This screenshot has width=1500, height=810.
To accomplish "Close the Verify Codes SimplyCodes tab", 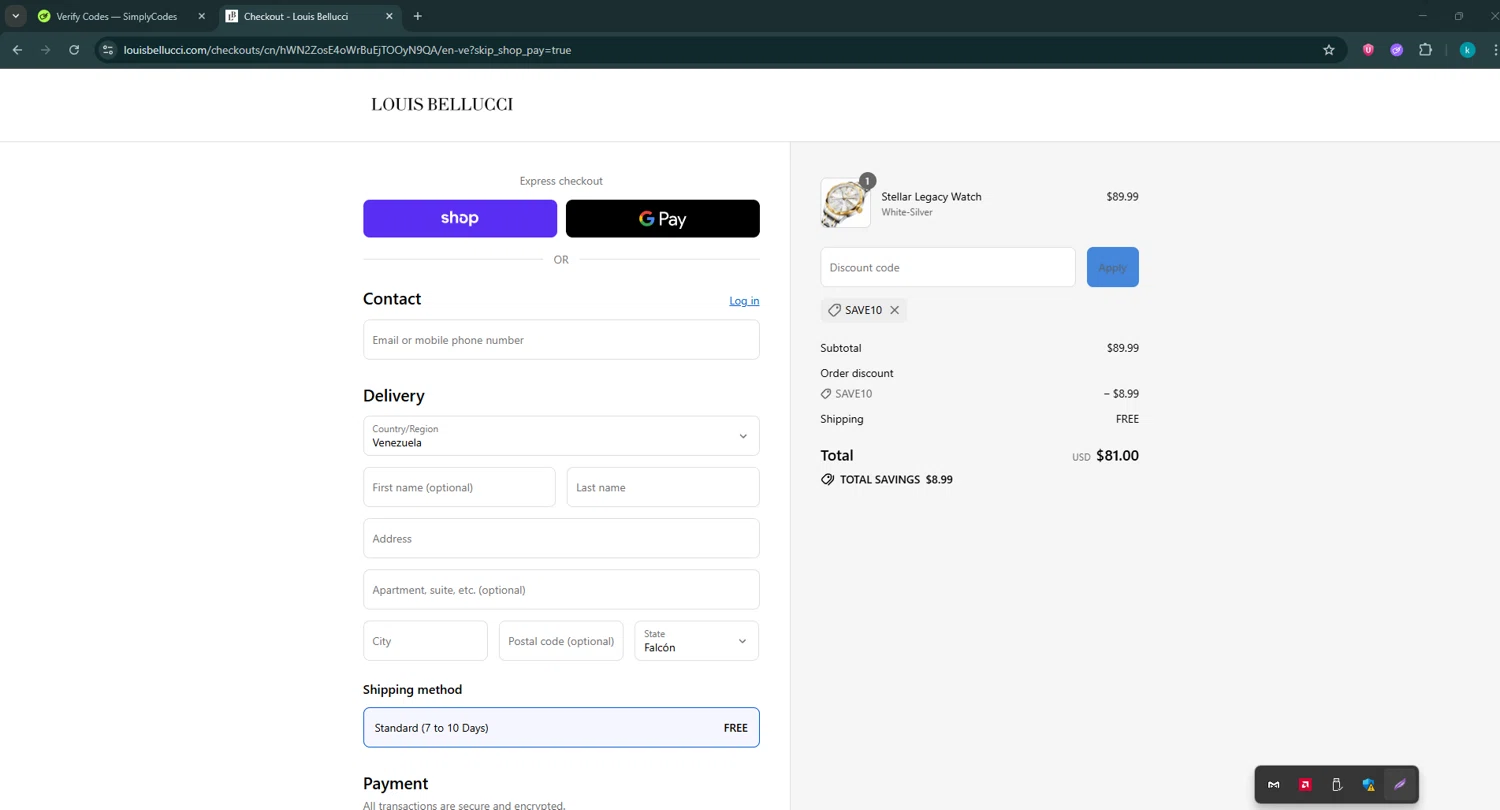I will [201, 16].
